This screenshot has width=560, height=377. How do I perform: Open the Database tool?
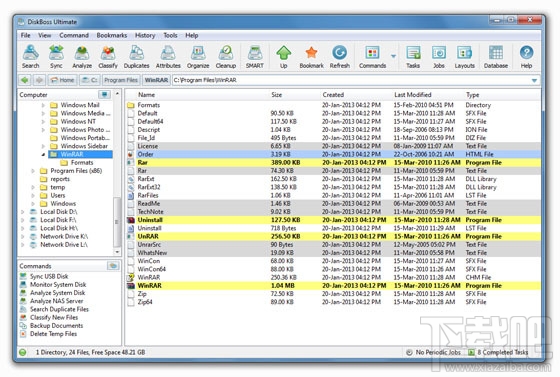[496, 57]
